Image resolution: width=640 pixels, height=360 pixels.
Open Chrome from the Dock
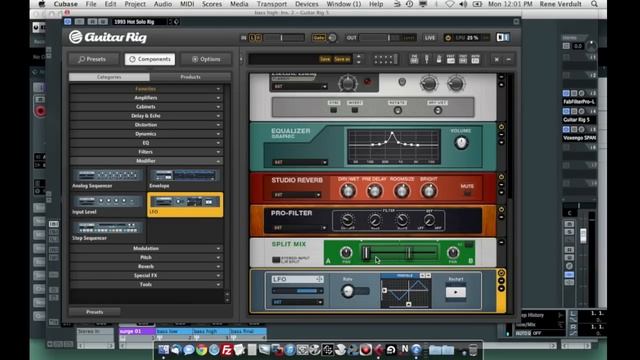(x=201, y=350)
